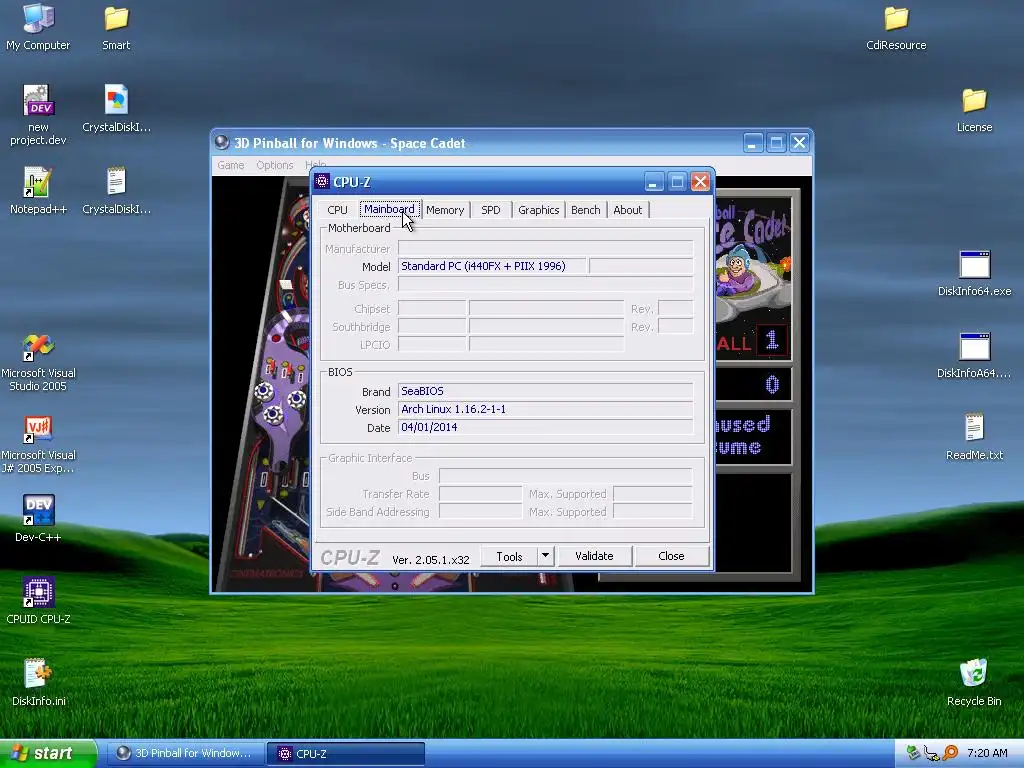Screen dimensions: 1024x768
Task: Close CPU-Z with the red X button
Action: coord(700,182)
